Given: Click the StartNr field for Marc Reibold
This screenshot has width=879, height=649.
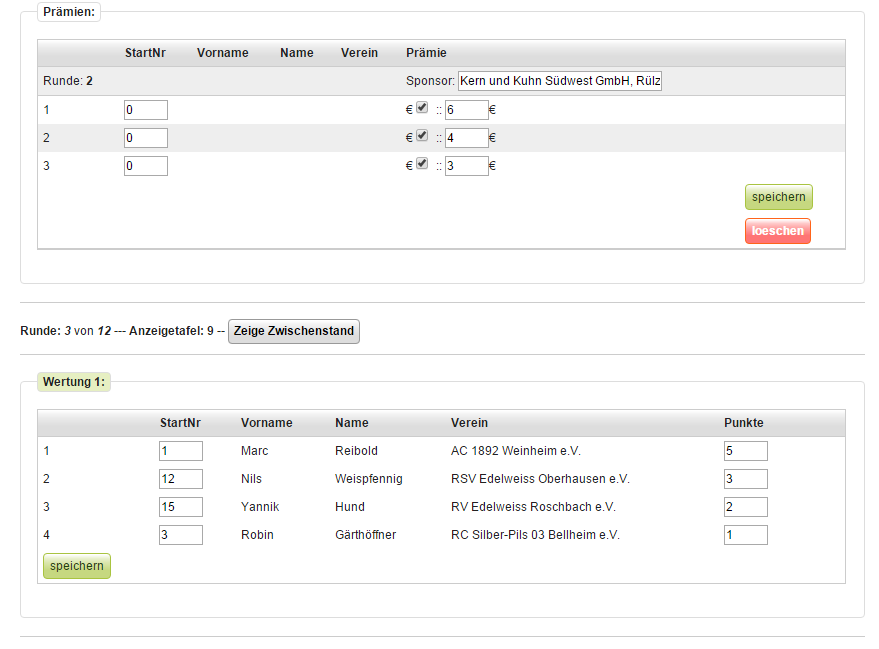Looking at the screenshot, I should (181, 451).
